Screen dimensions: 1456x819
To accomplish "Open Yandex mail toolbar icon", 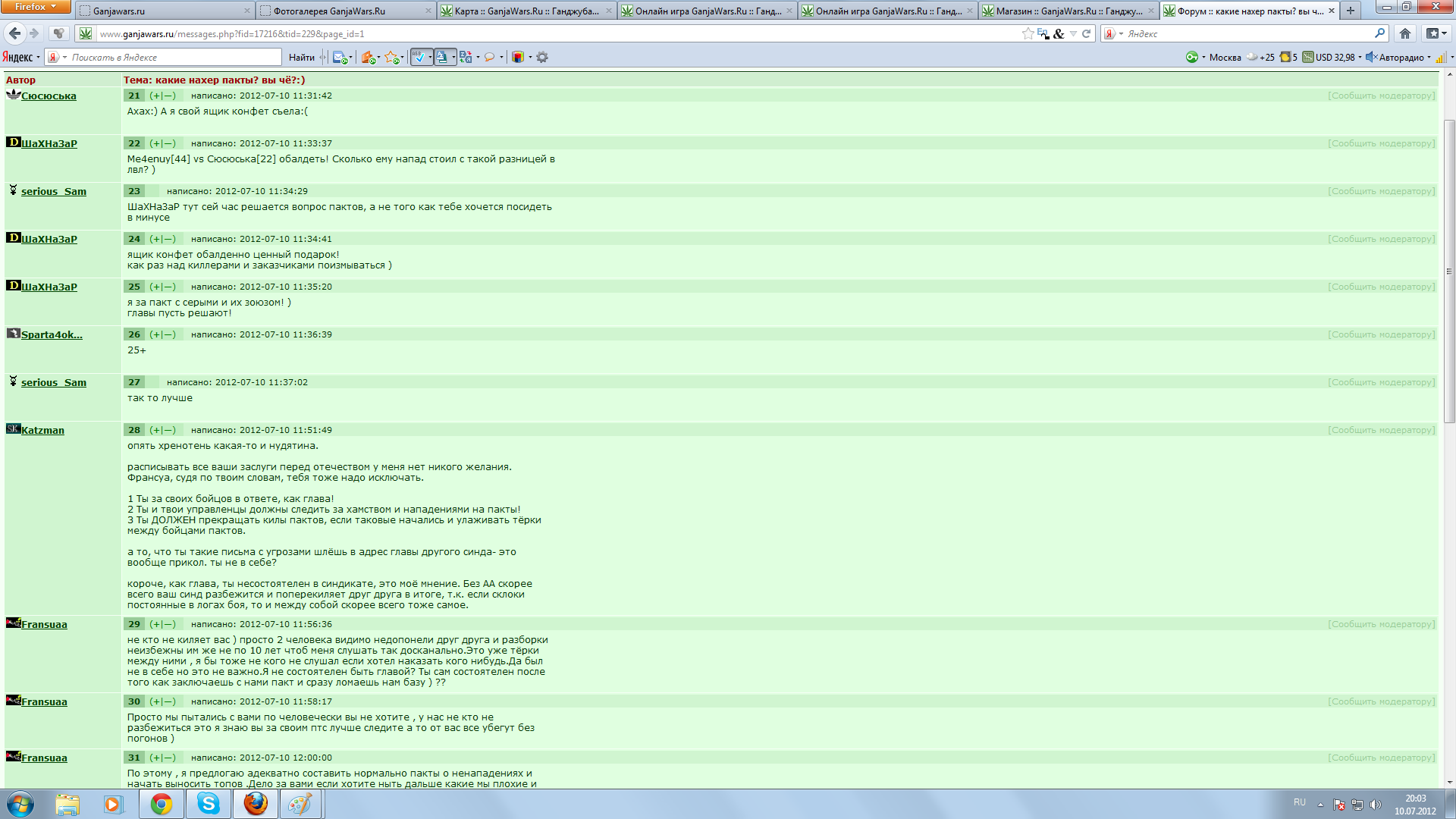I will pyautogui.click(x=339, y=58).
